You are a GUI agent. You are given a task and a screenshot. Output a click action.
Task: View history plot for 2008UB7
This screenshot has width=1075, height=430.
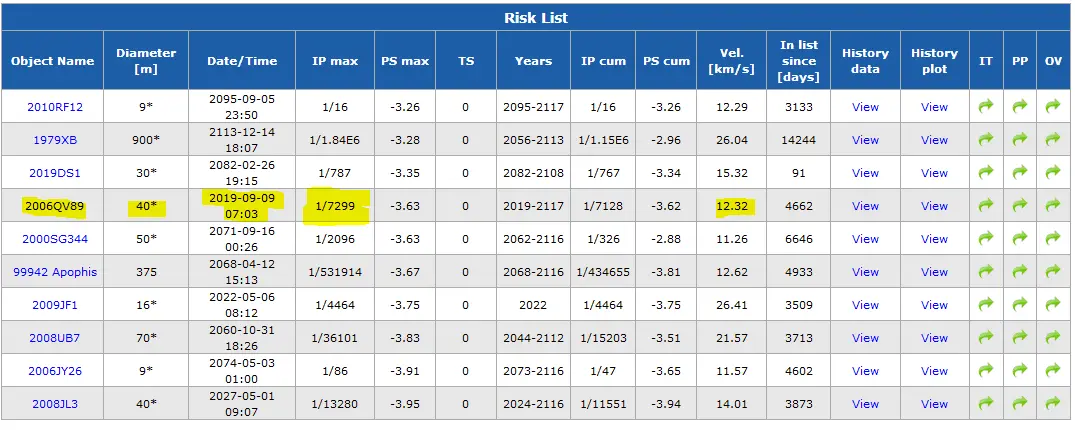click(934, 338)
